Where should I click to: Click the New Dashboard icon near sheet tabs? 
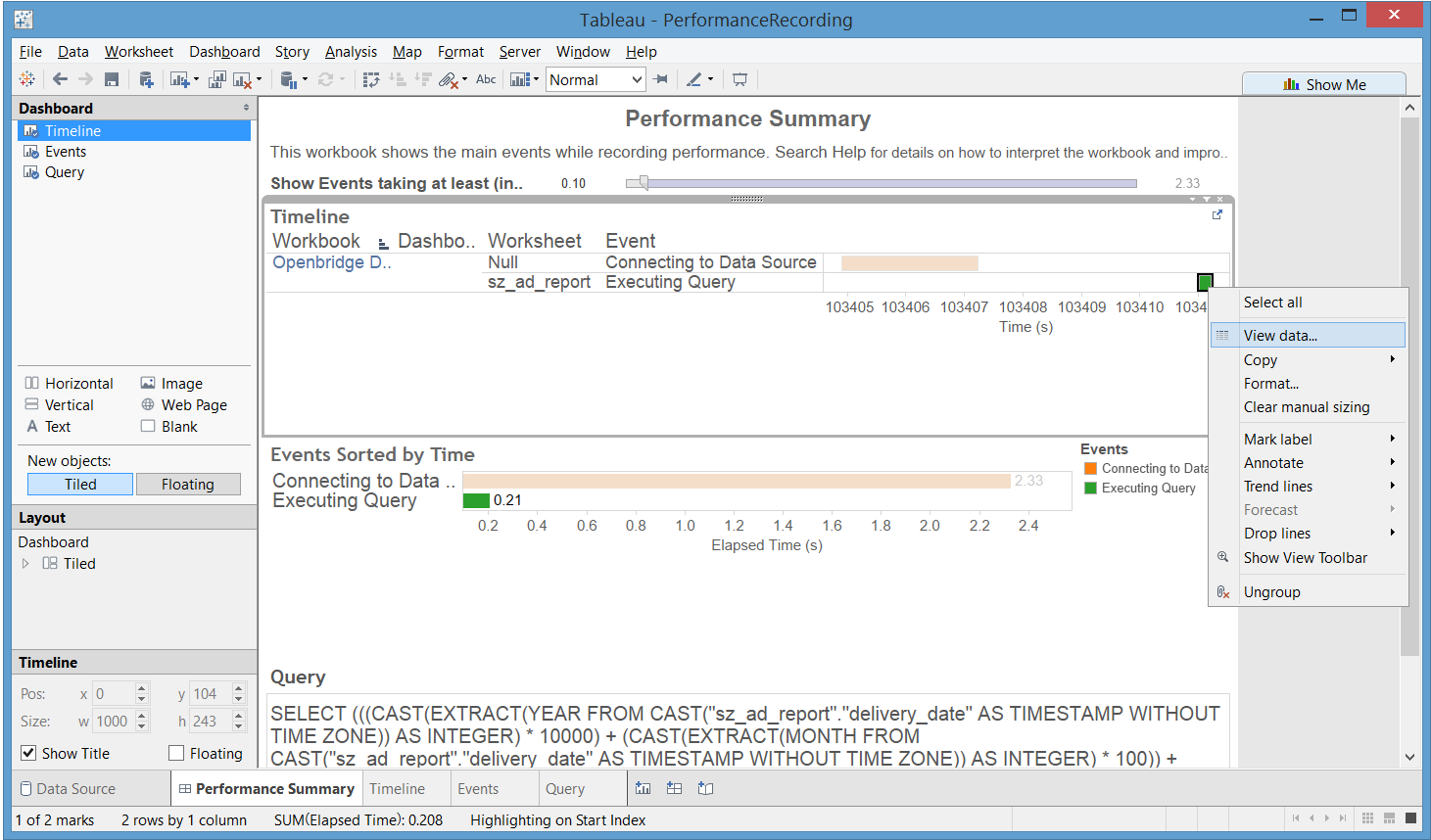coord(674,788)
